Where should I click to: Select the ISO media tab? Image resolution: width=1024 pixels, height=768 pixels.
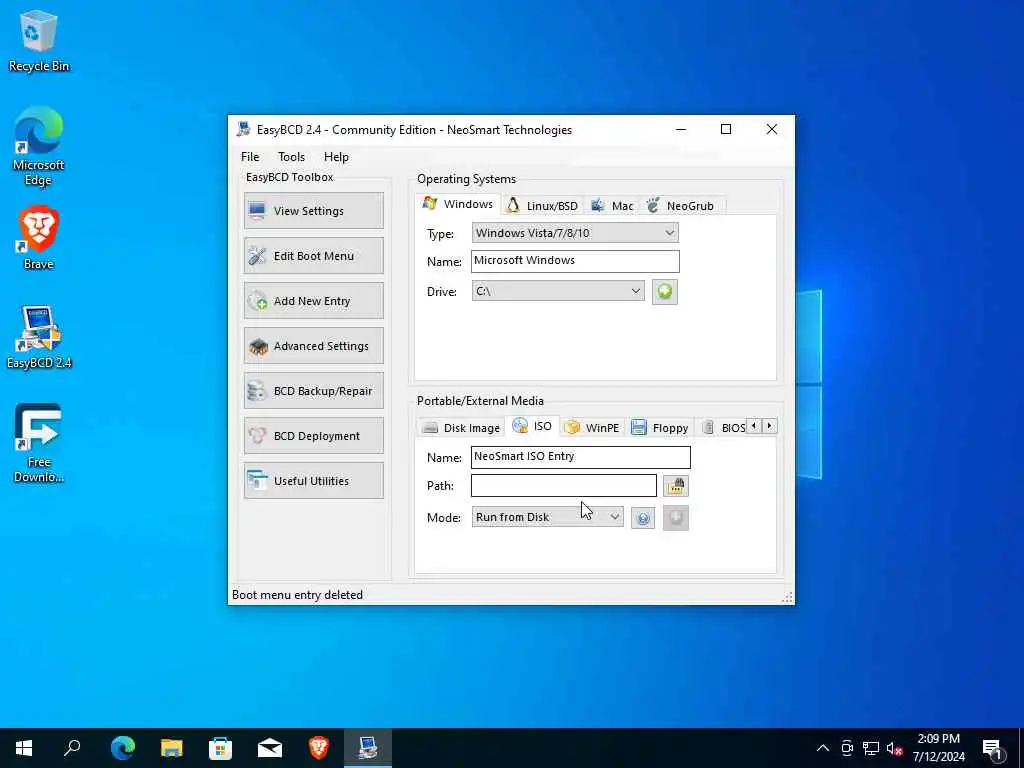[x=532, y=426]
